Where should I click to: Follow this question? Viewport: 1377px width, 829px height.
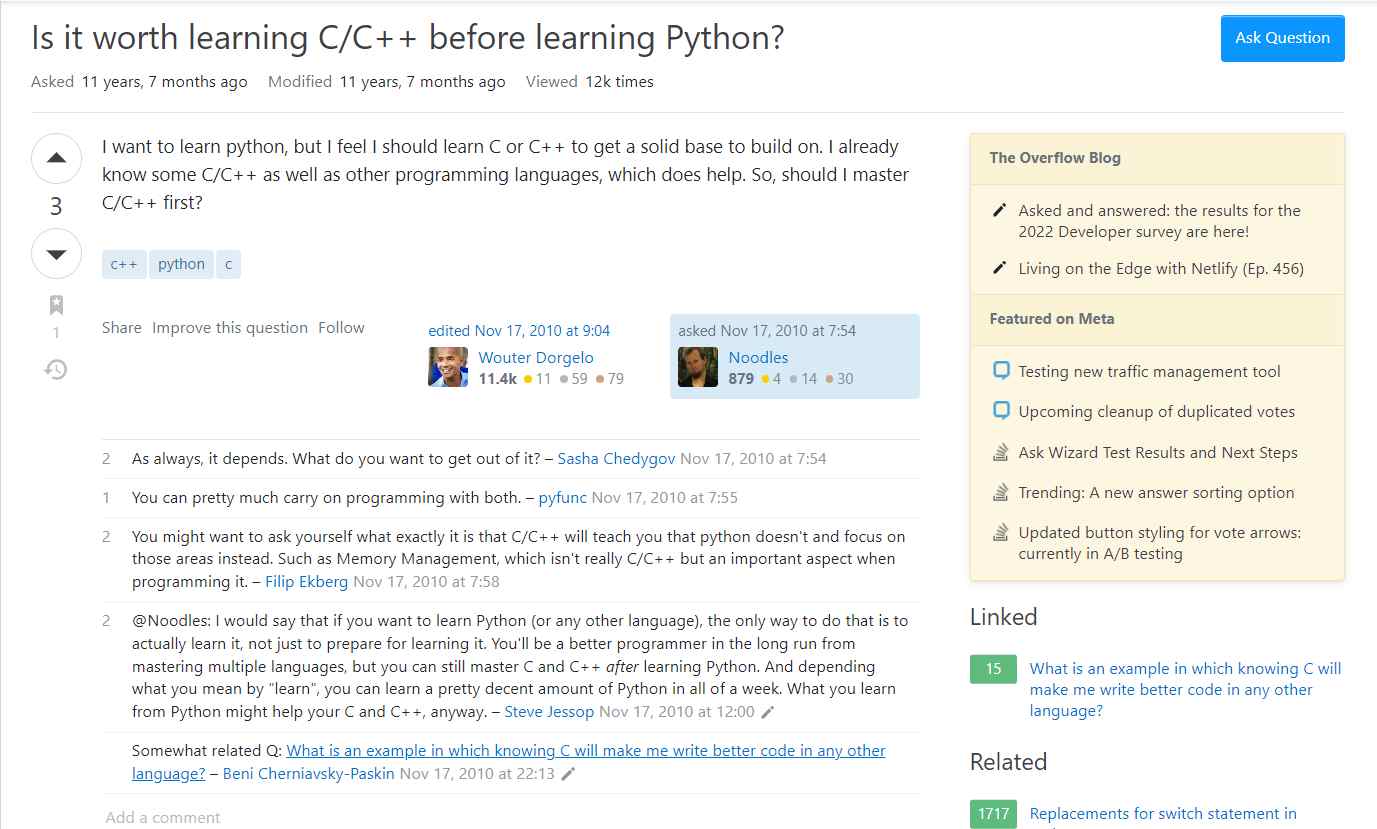pos(341,327)
